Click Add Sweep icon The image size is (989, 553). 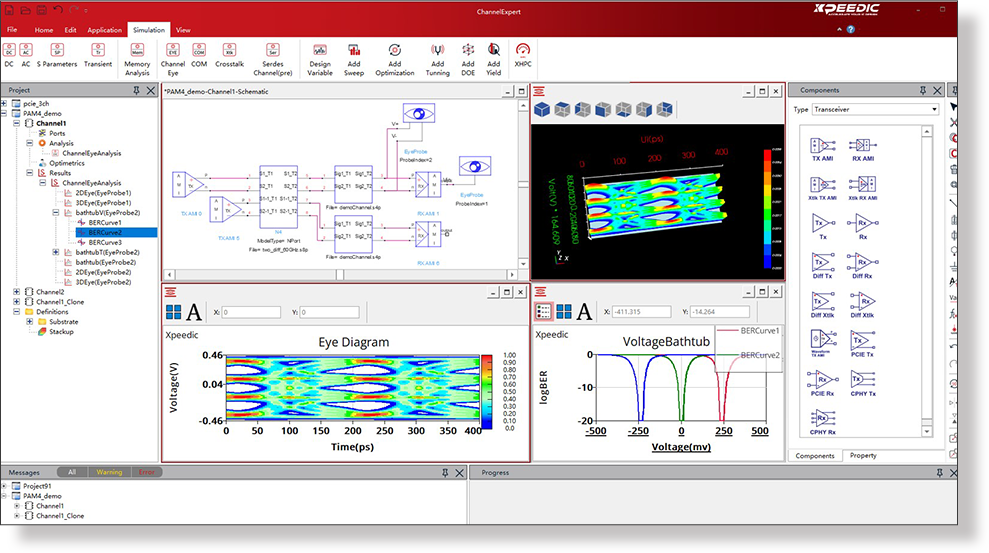(x=354, y=59)
